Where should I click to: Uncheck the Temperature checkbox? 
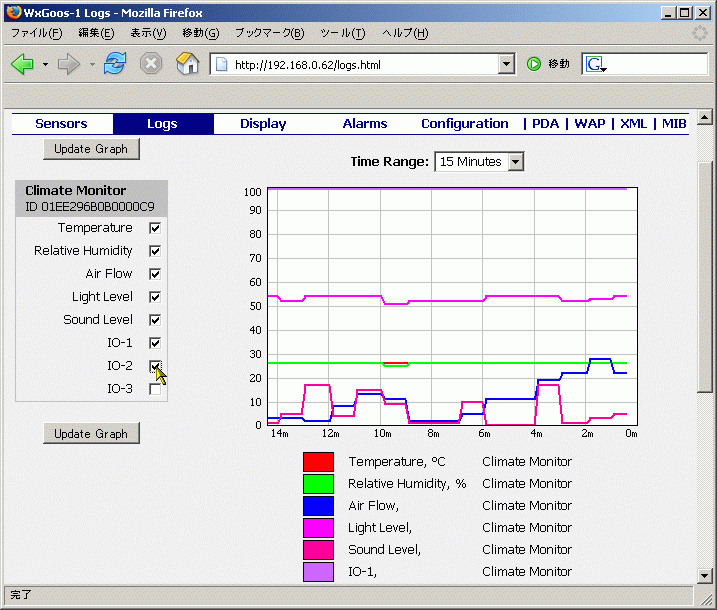(155, 228)
